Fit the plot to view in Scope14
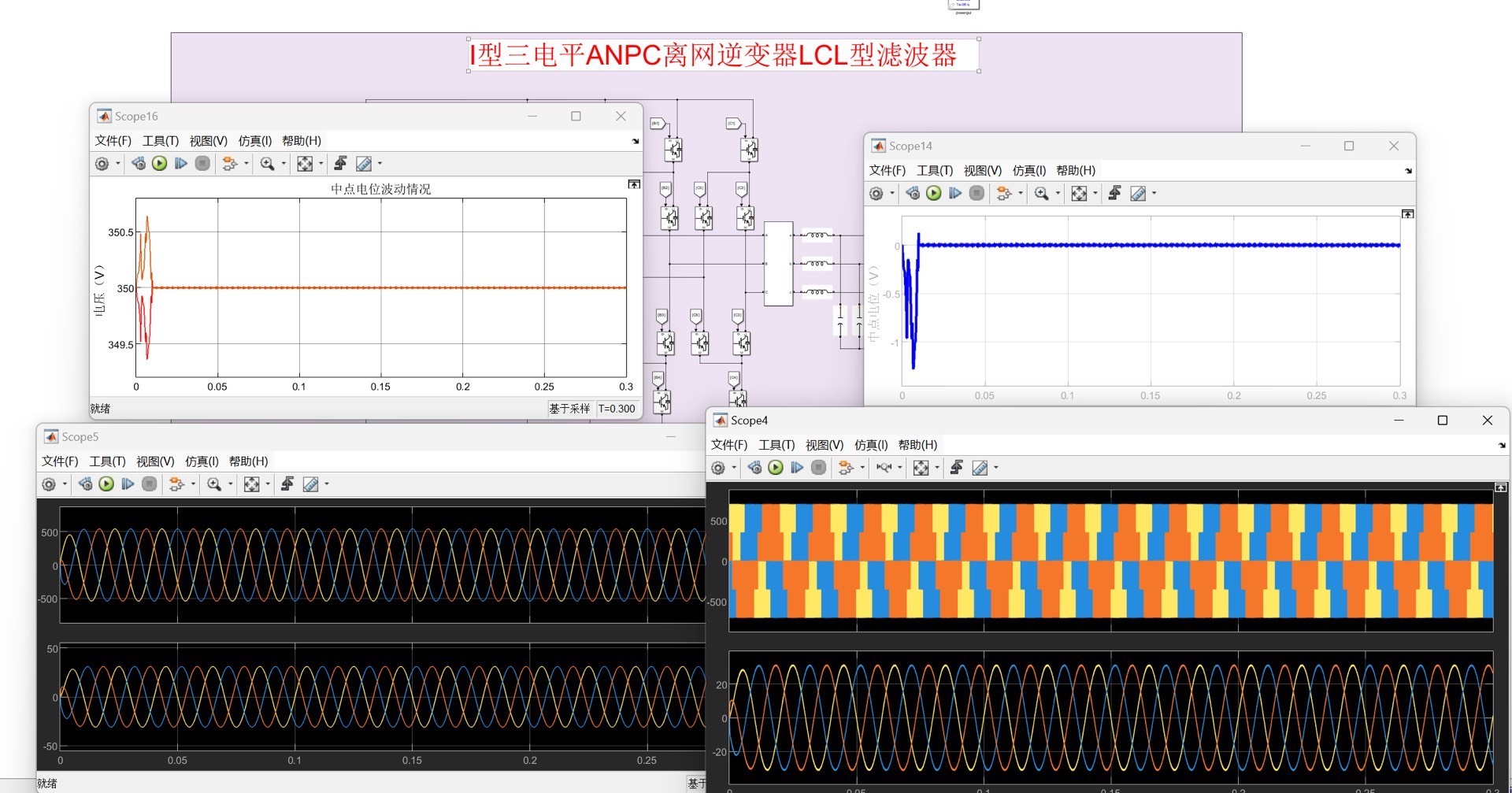This screenshot has width=1512, height=793. point(1080,193)
